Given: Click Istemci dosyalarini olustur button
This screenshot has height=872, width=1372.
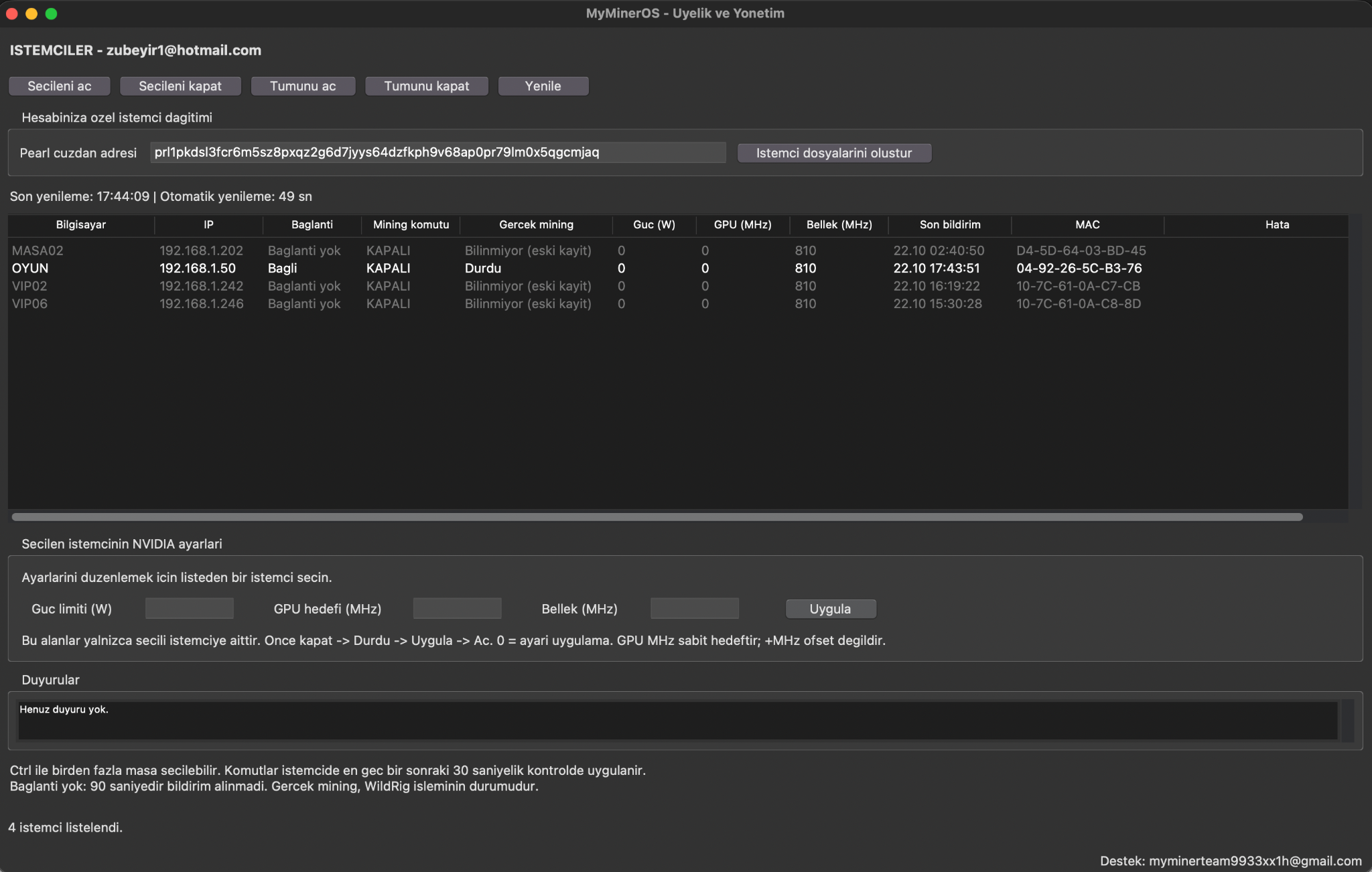Looking at the screenshot, I should coord(834,153).
